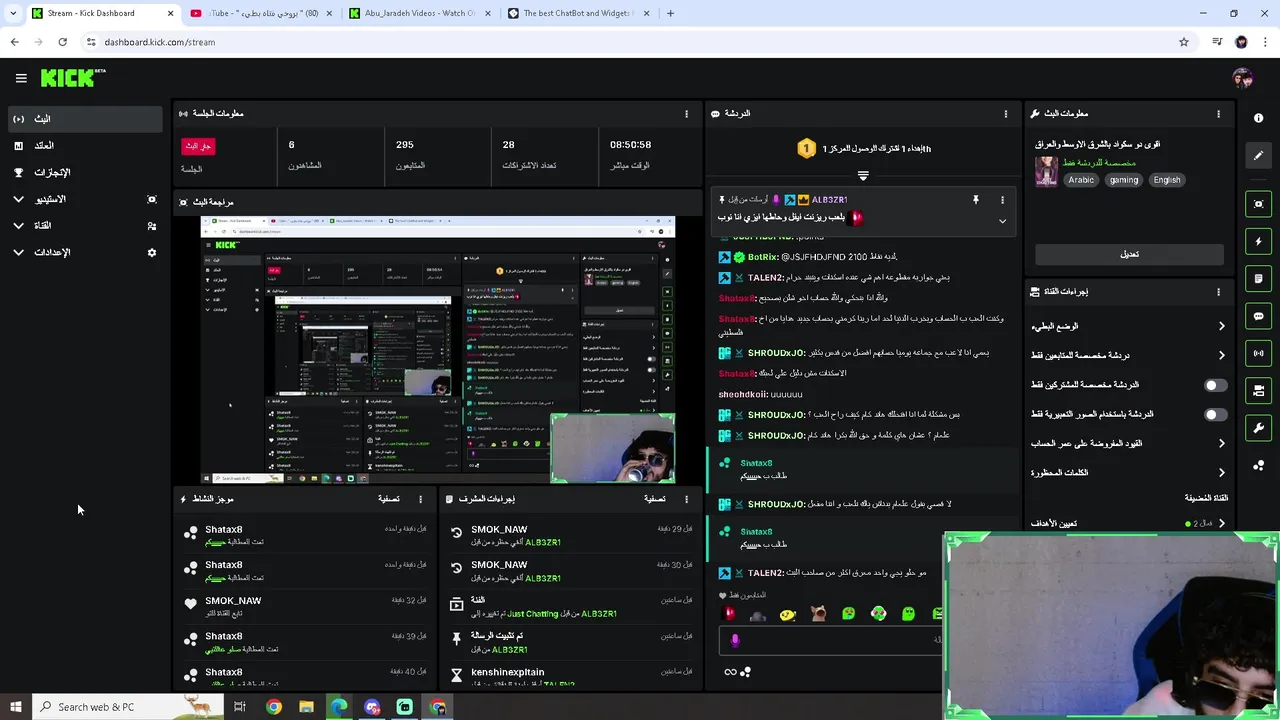Expand account age restrictions chevron
Image resolution: width=1280 pixels, height=720 pixels.
(x=1221, y=443)
